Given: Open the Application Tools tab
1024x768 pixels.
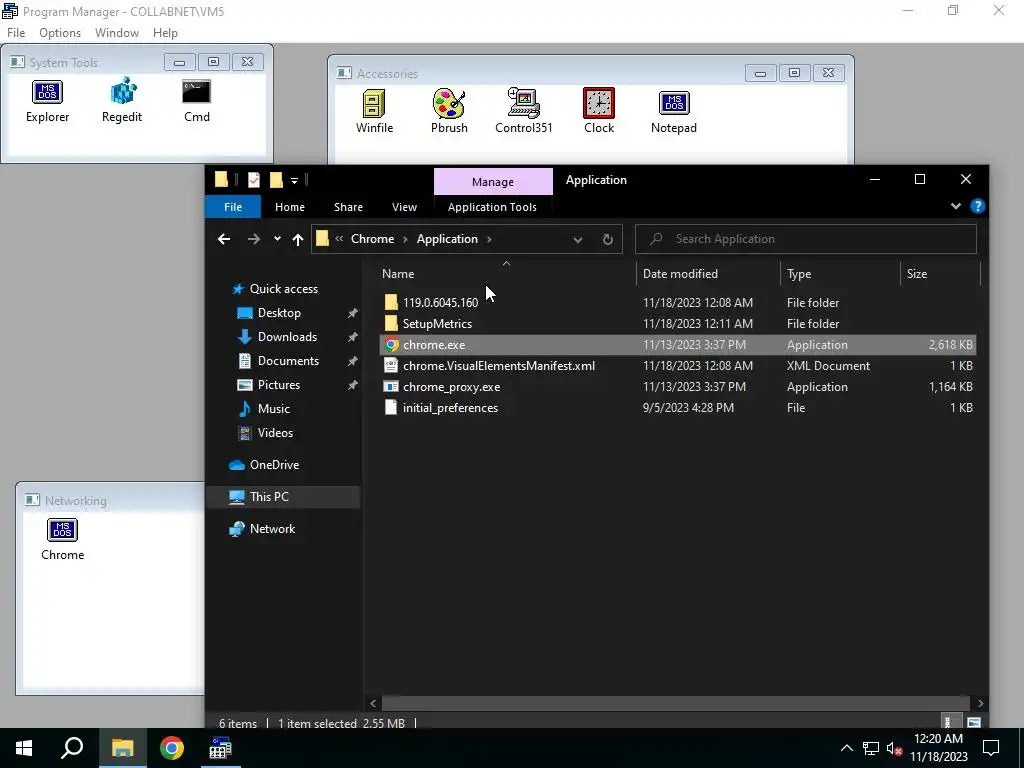Looking at the screenshot, I should 492,207.
